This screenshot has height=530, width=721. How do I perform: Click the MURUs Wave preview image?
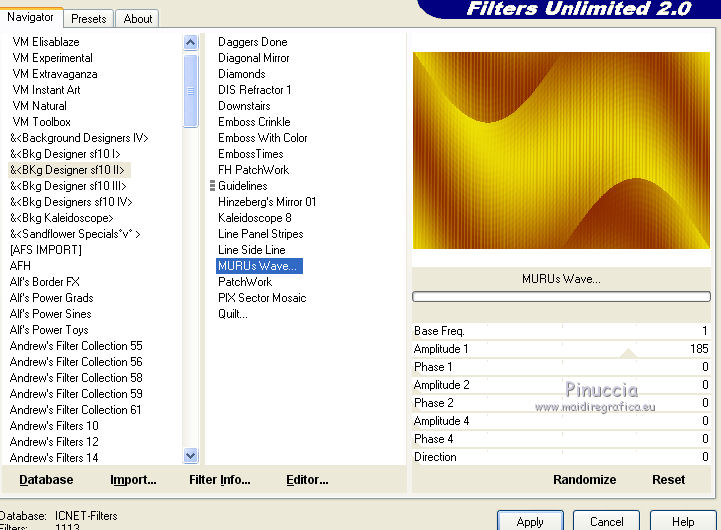coord(561,150)
